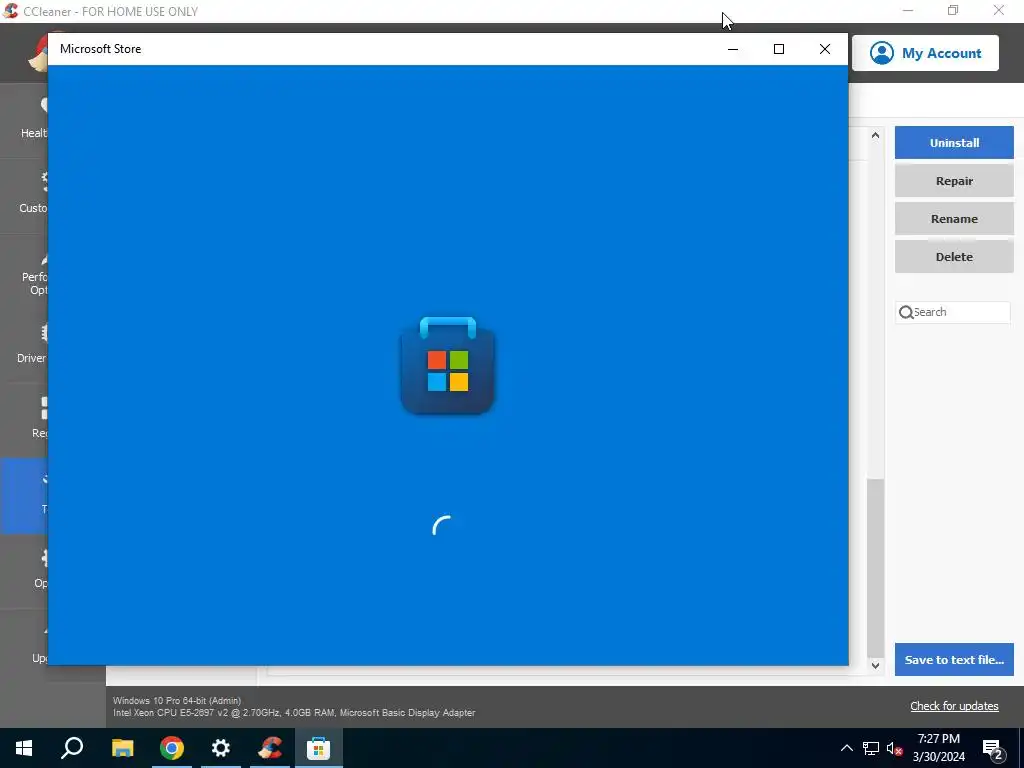Click the scroll down arrow in CCleaner list
The height and width of the screenshot is (768, 1024).
[875, 665]
